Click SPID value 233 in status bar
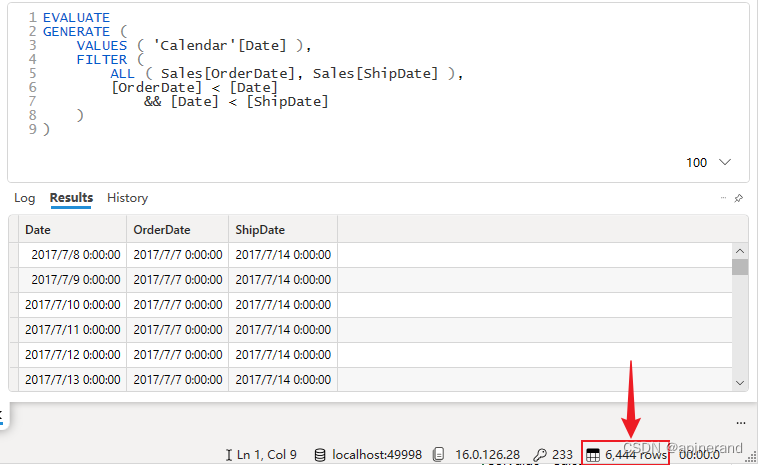The image size is (758, 465). (562, 455)
